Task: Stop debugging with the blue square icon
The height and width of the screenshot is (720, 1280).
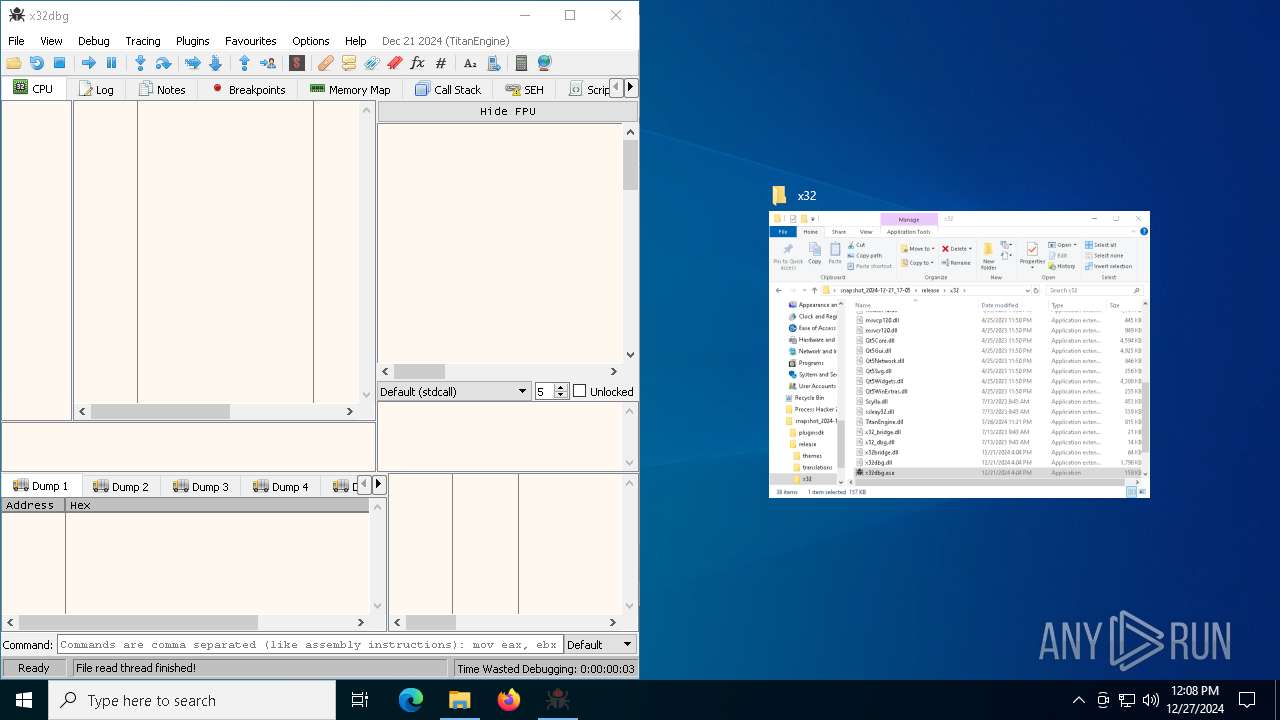Action: (59, 63)
